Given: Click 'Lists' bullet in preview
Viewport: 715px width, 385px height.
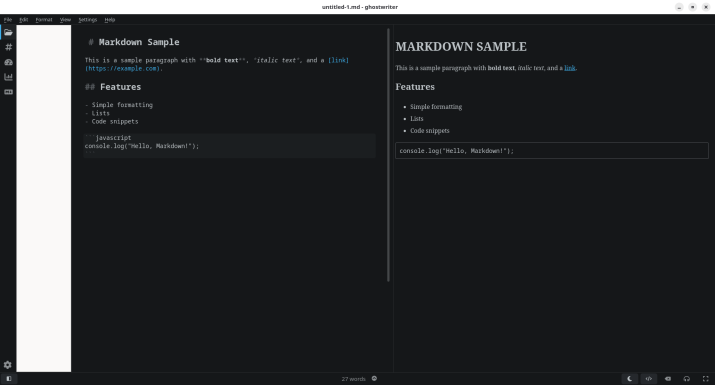Looking at the screenshot, I should pyautogui.click(x=416, y=119).
